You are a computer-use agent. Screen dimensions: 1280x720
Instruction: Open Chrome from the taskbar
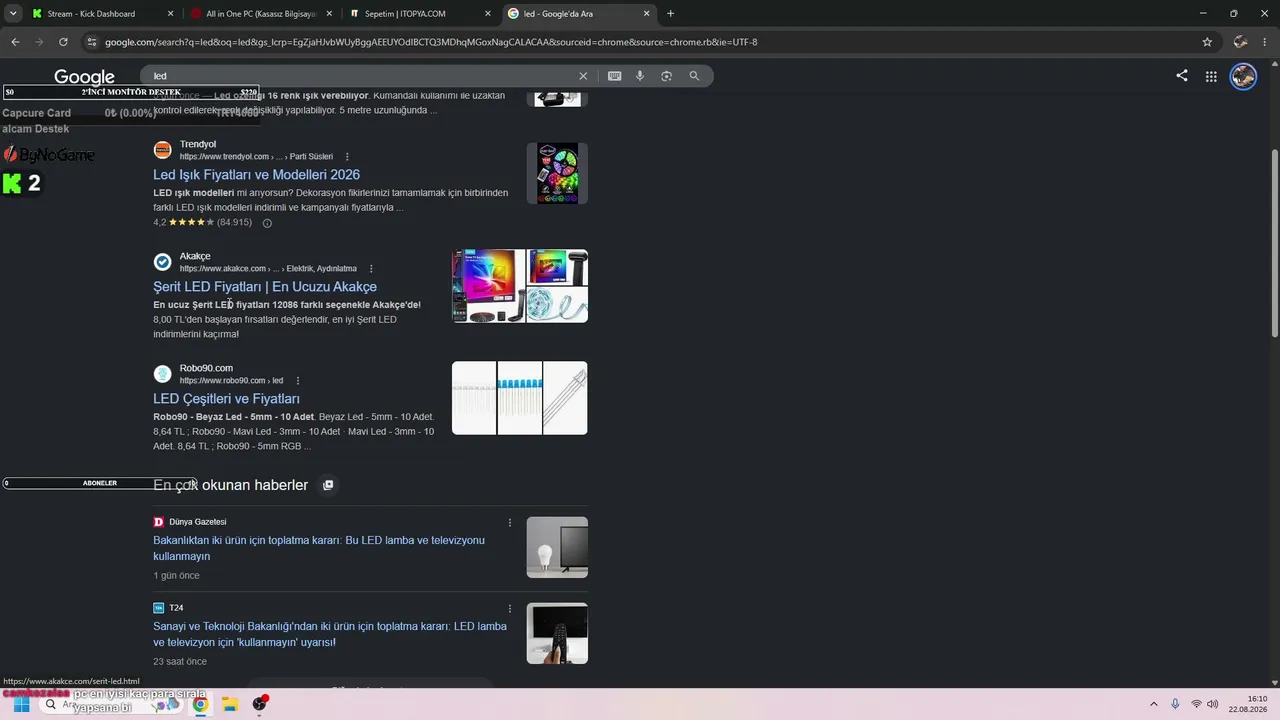click(x=200, y=704)
